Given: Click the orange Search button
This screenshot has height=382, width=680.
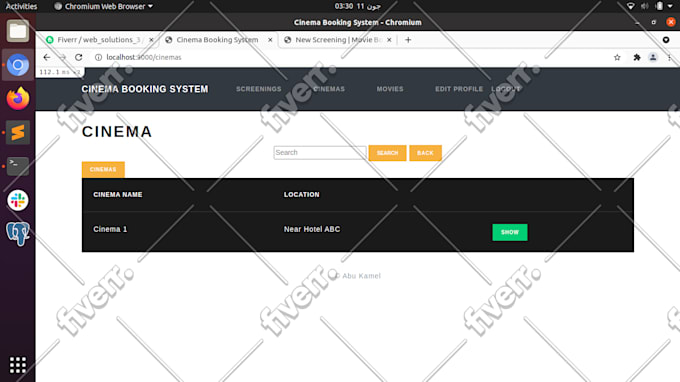Looking at the screenshot, I should (x=387, y=153).
